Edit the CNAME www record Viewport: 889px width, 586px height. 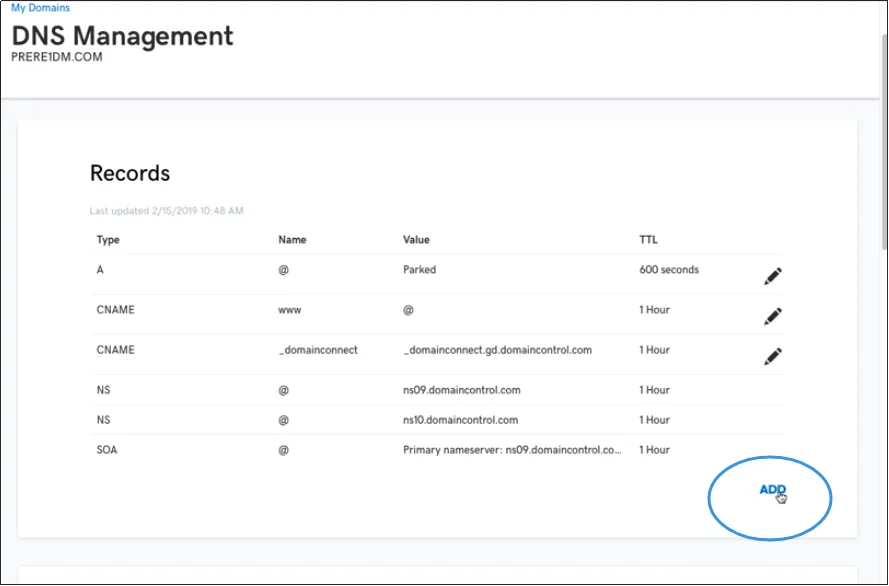pyautogui.click(x=772, y=316)
